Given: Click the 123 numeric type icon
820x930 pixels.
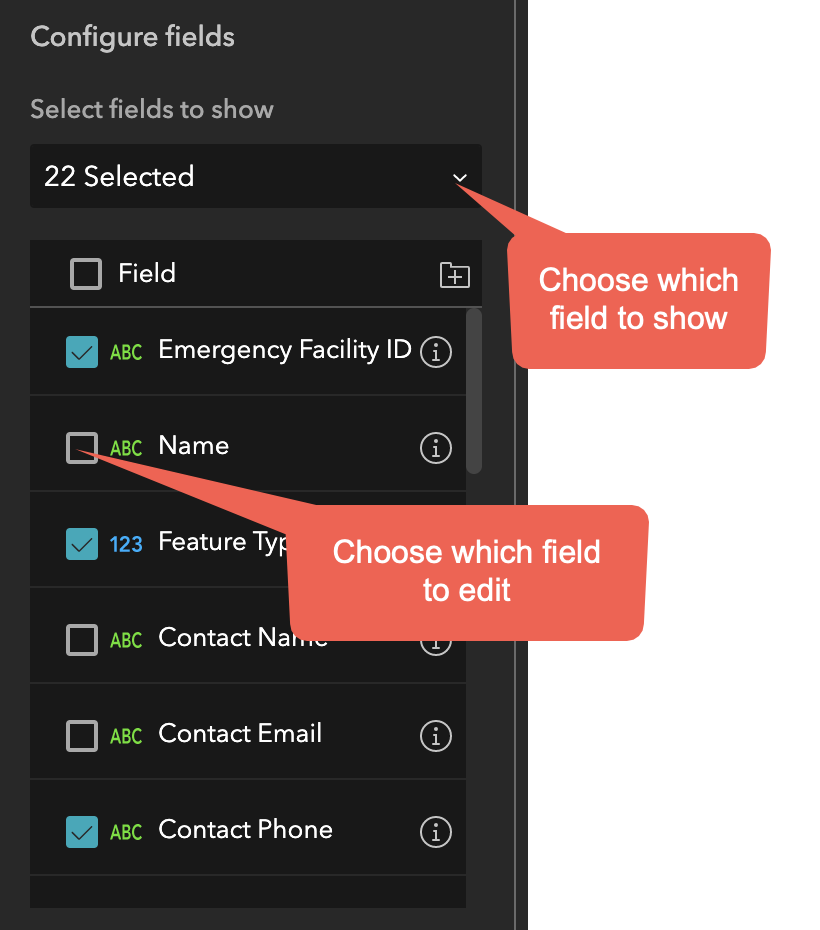Looking at the screenshot, I should coord(126,544).
